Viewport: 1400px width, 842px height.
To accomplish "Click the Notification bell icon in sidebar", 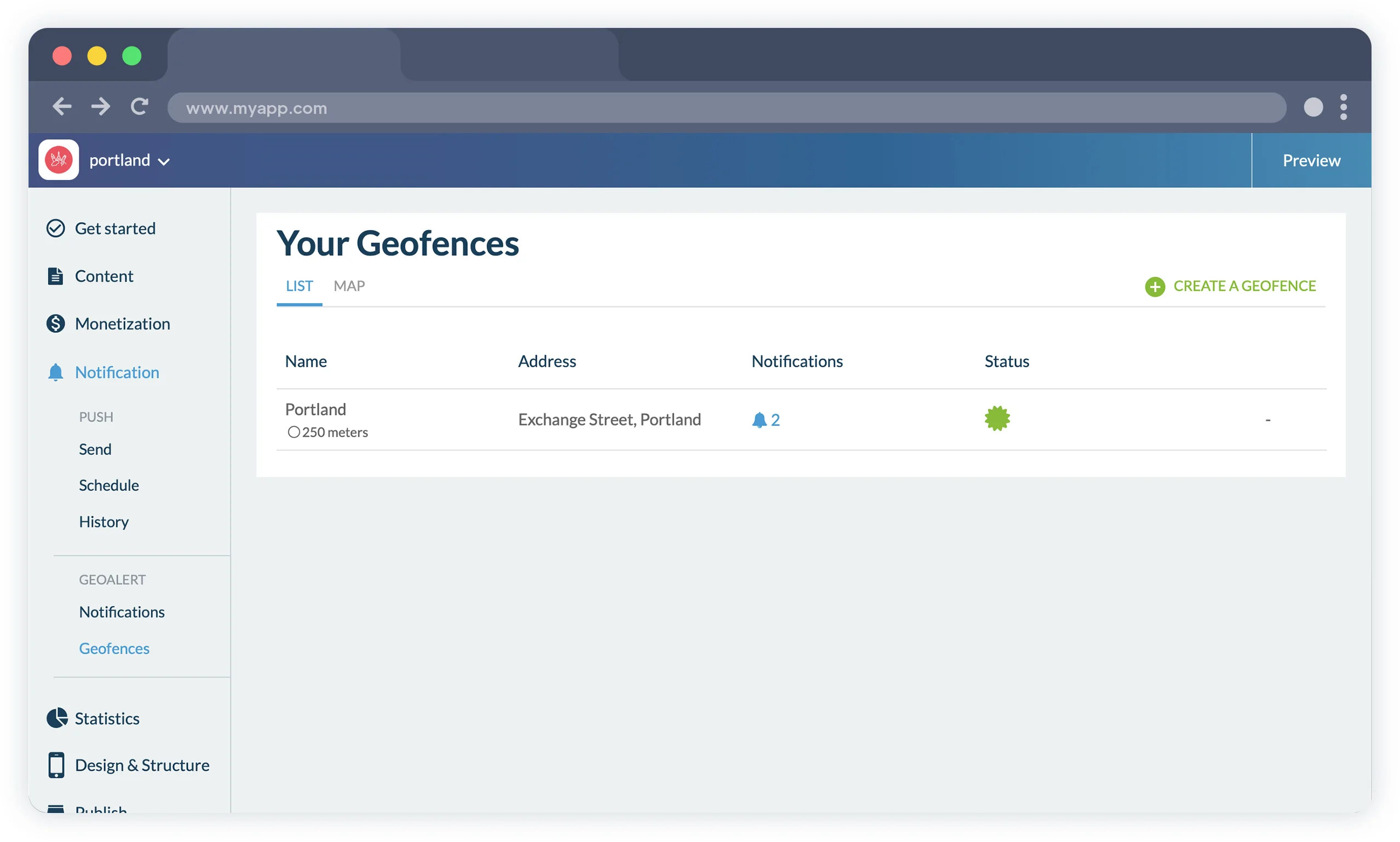I will [56, 372].
